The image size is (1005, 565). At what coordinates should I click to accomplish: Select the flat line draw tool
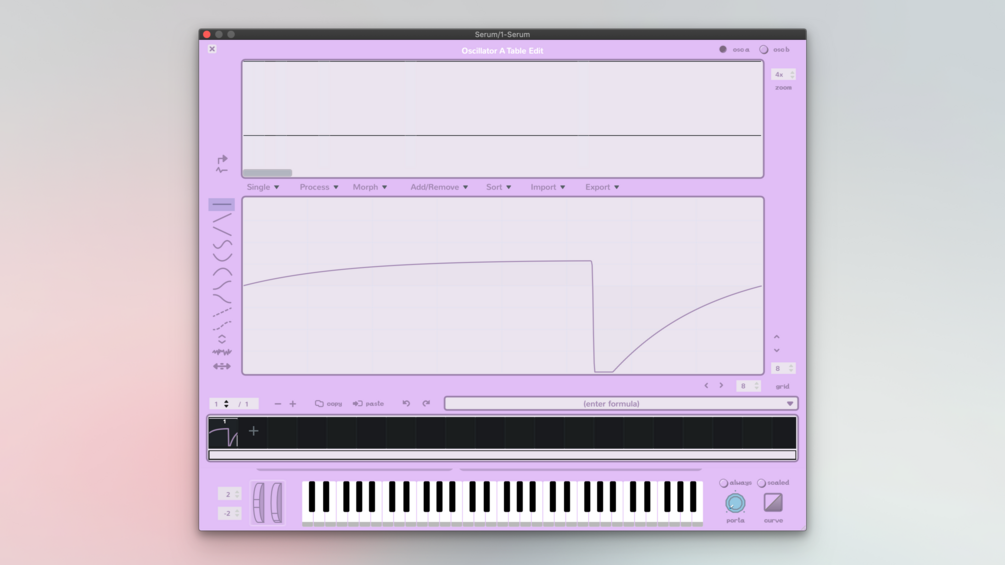click(221, 204)
